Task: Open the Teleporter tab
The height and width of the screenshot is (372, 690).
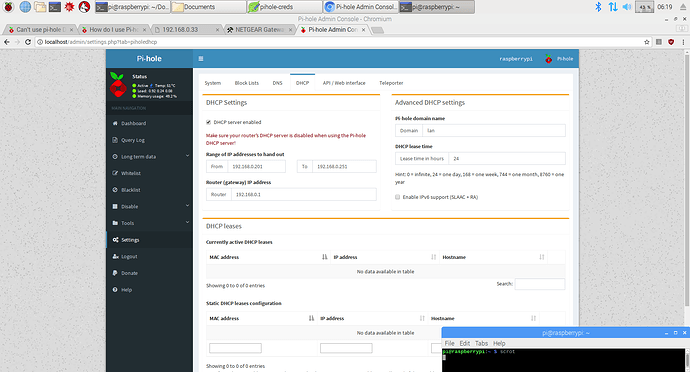Action: (x=391, y=83)
